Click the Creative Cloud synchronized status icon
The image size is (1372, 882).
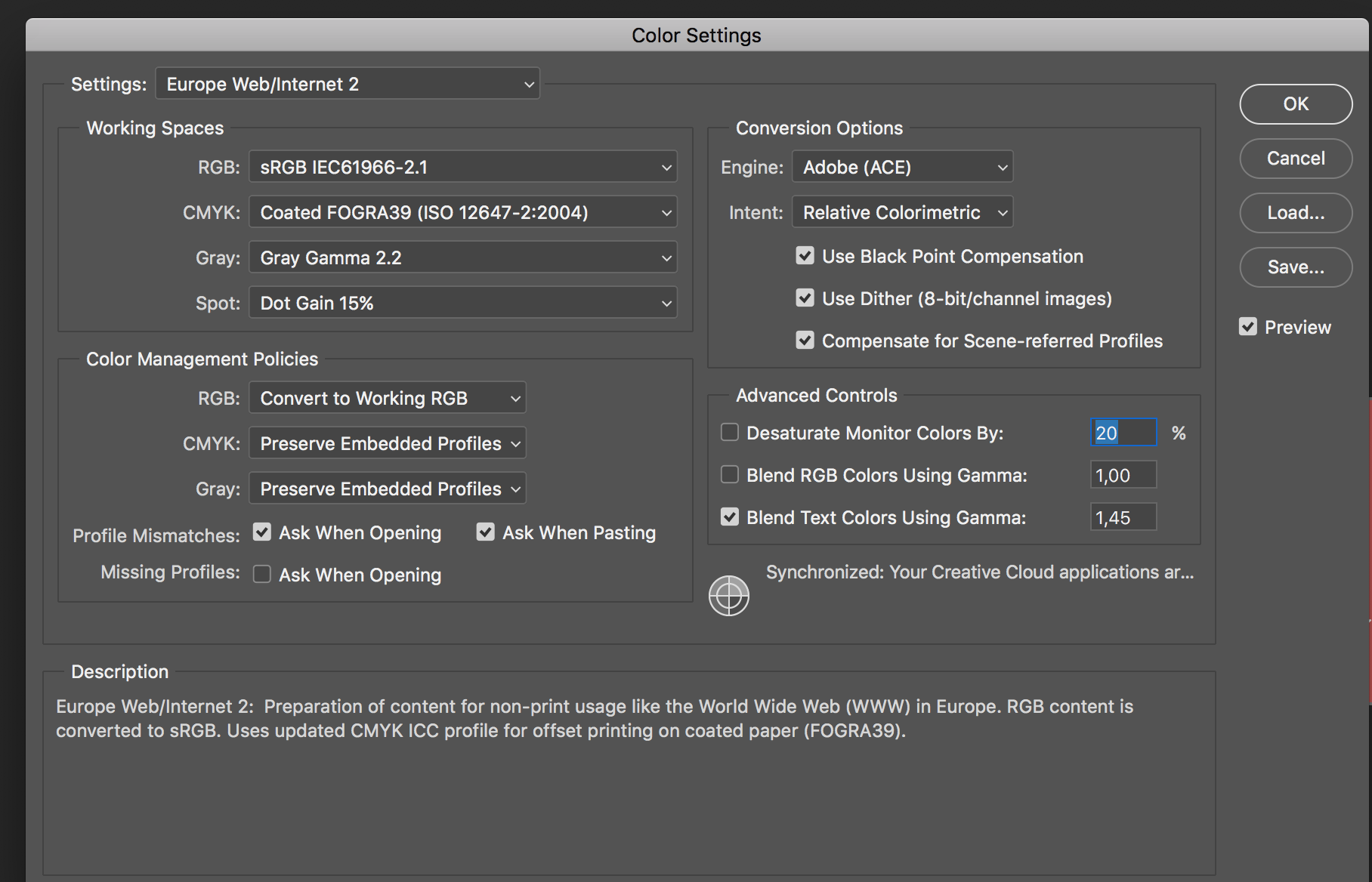728,595
